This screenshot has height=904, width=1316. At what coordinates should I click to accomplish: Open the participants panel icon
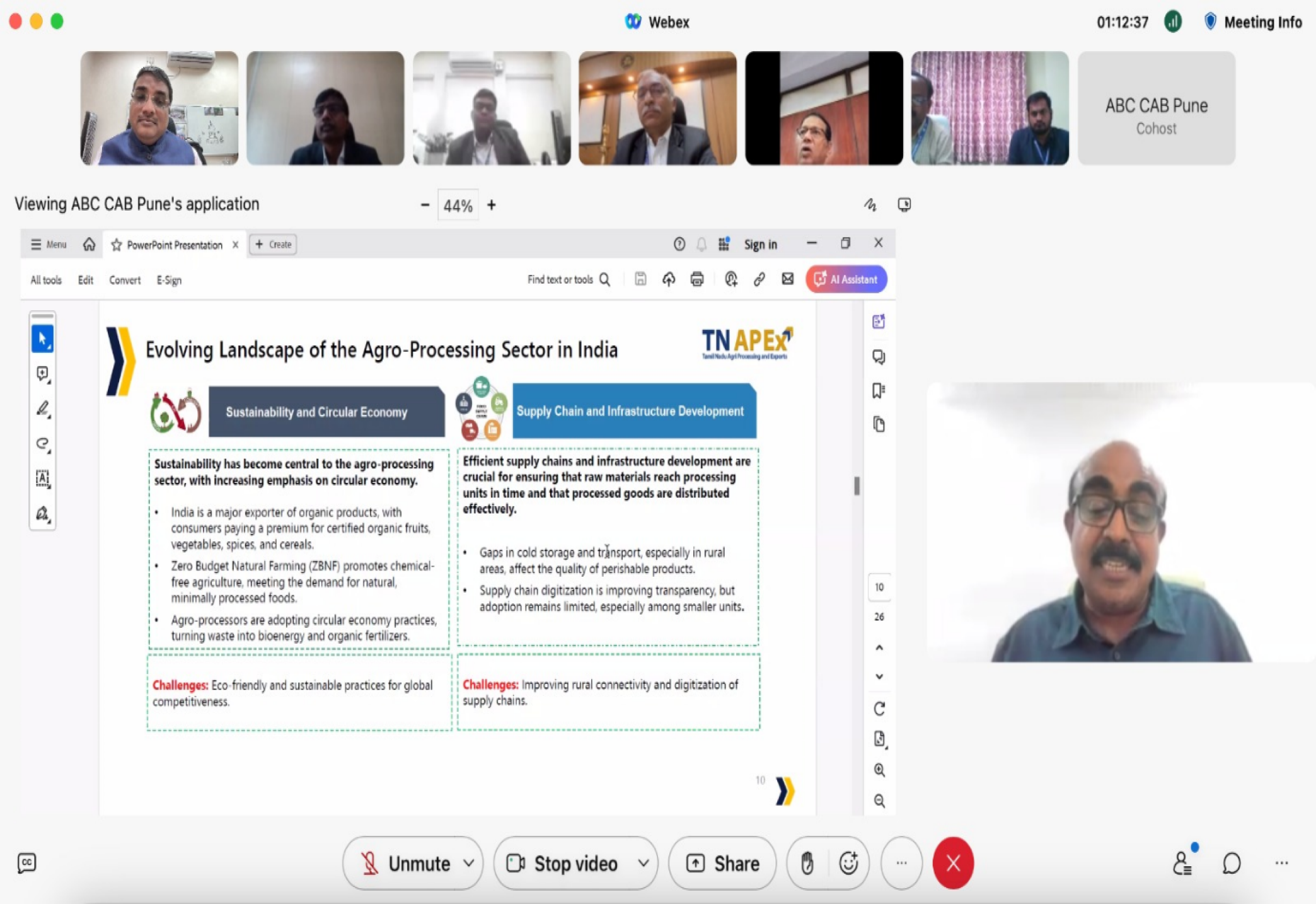pos(1182,863)
